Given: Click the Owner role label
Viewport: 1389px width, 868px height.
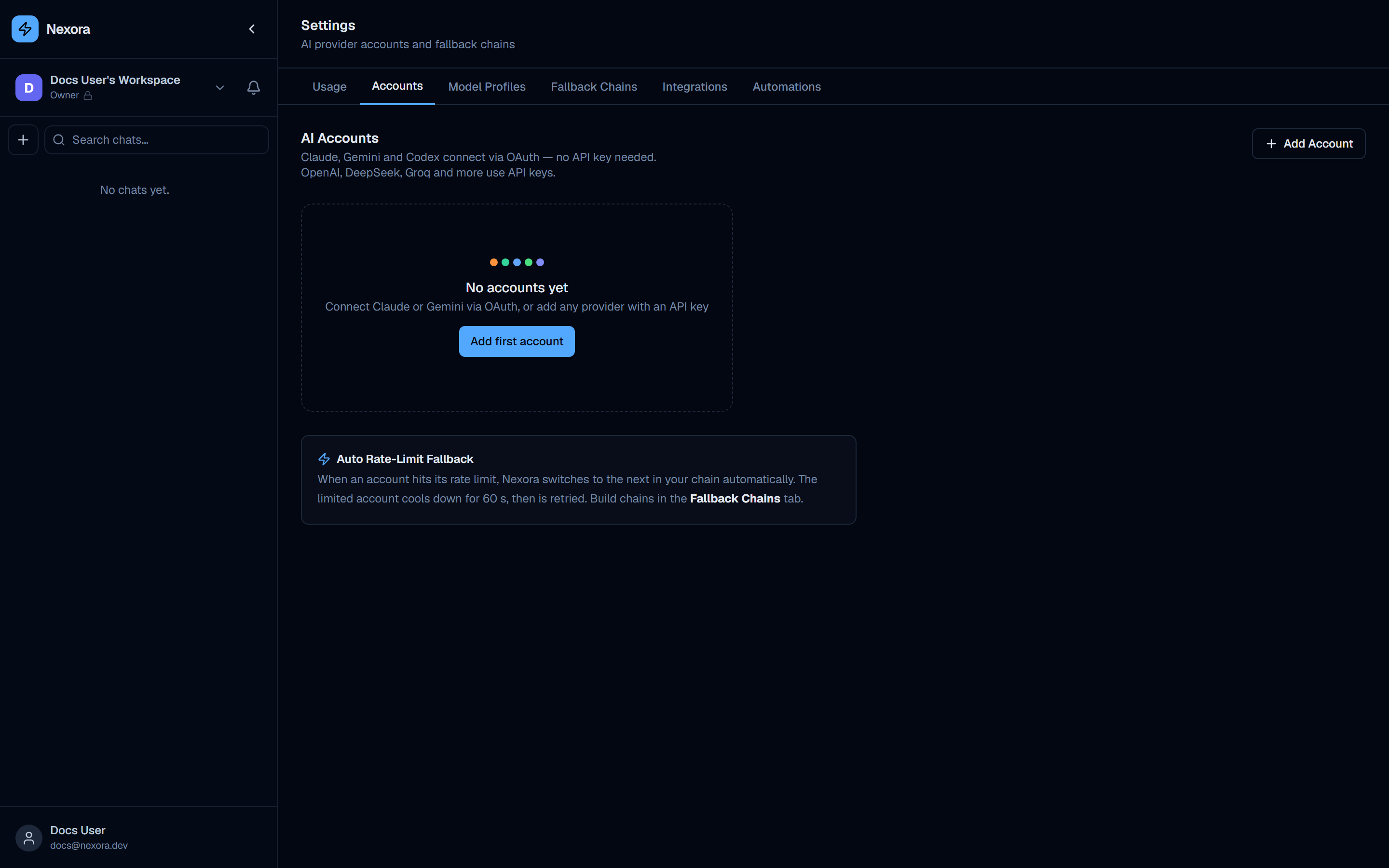Looking at the screenshot, I should click(64, 95).
